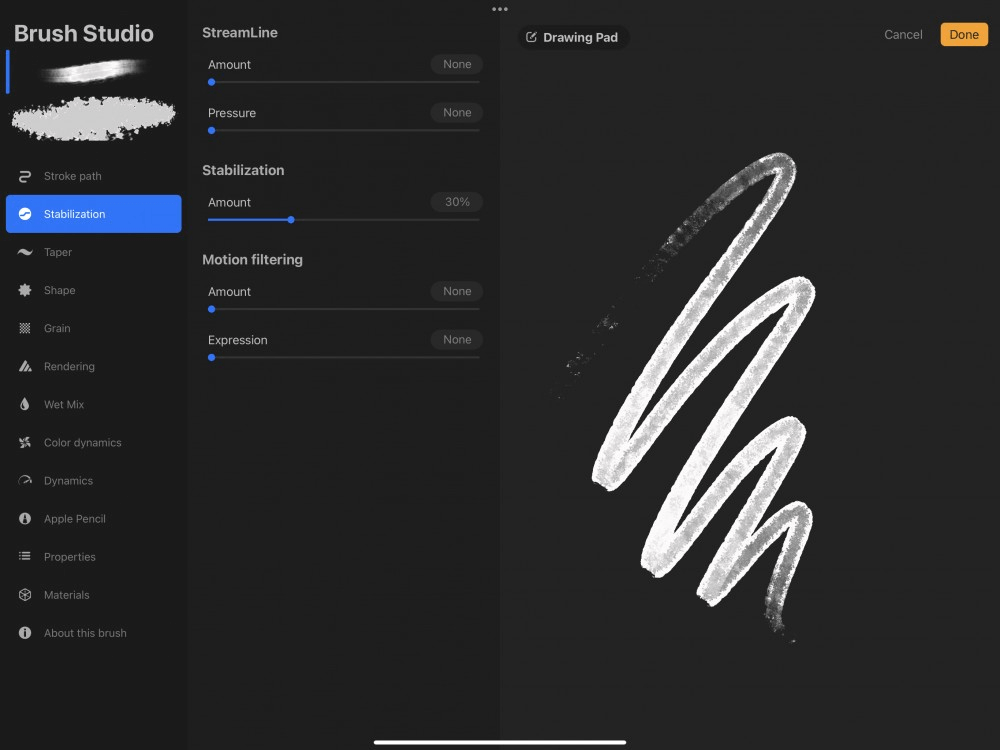Confirm changes with Done button
This screenshot has width=1000, height=750.
pyautogui.click(x=964, y=34)
